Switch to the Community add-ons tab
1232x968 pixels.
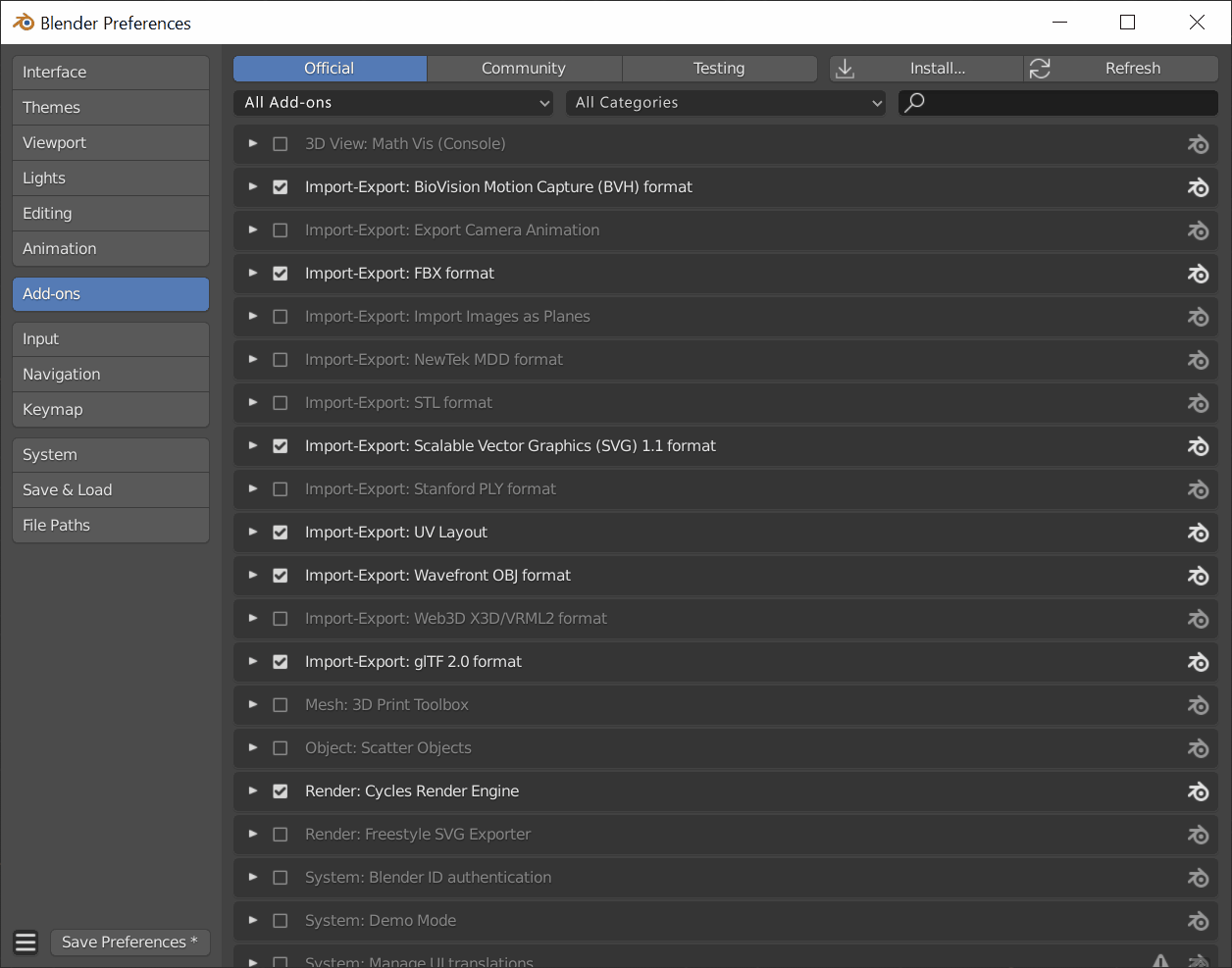point(524,69)
